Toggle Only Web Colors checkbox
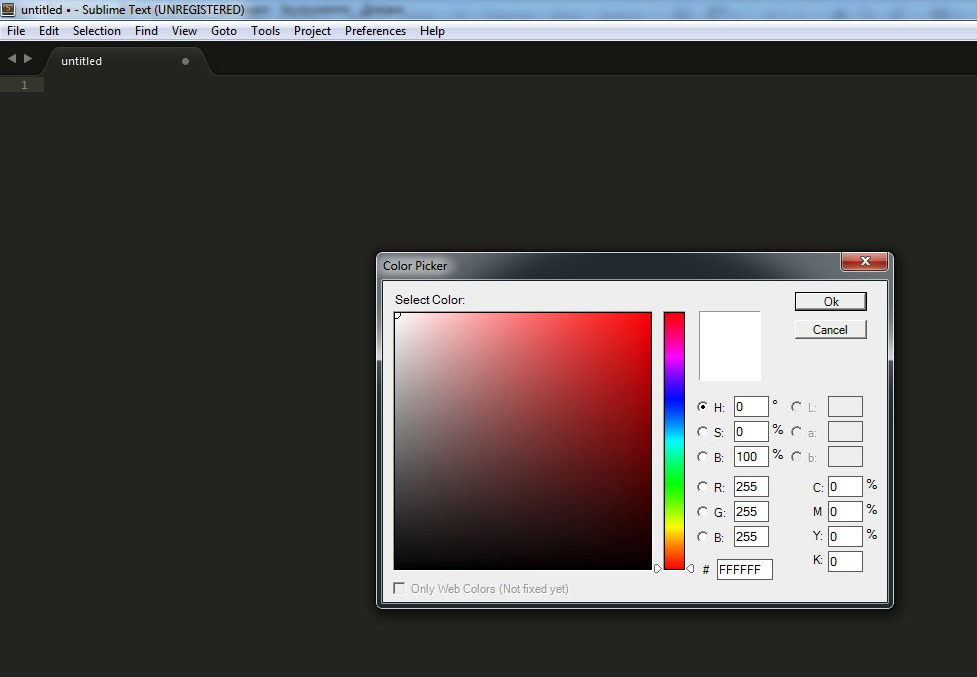The height and width of the screenshot is (677, 977). [x=399, y=588]
